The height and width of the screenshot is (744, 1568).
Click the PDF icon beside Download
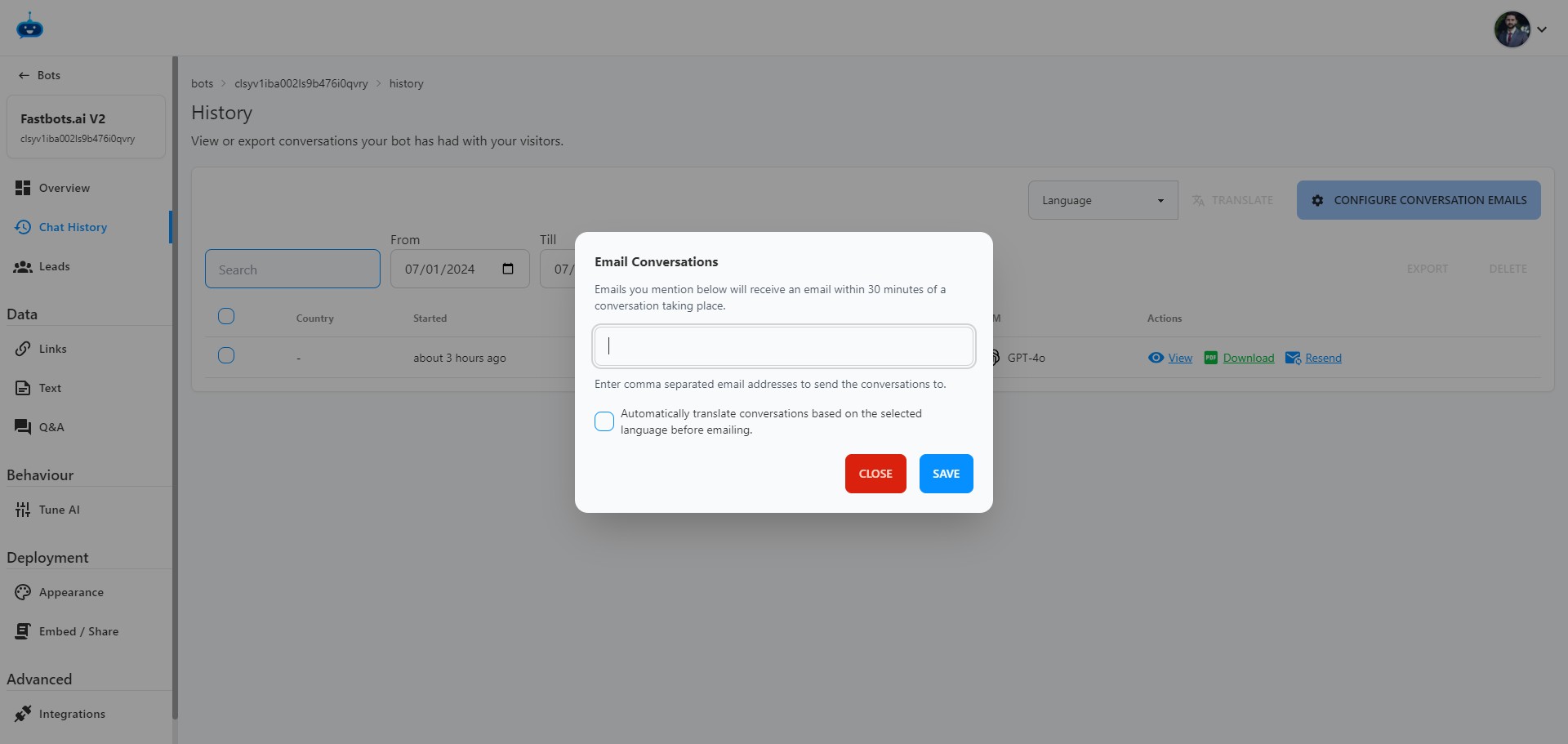[1211, 358]
